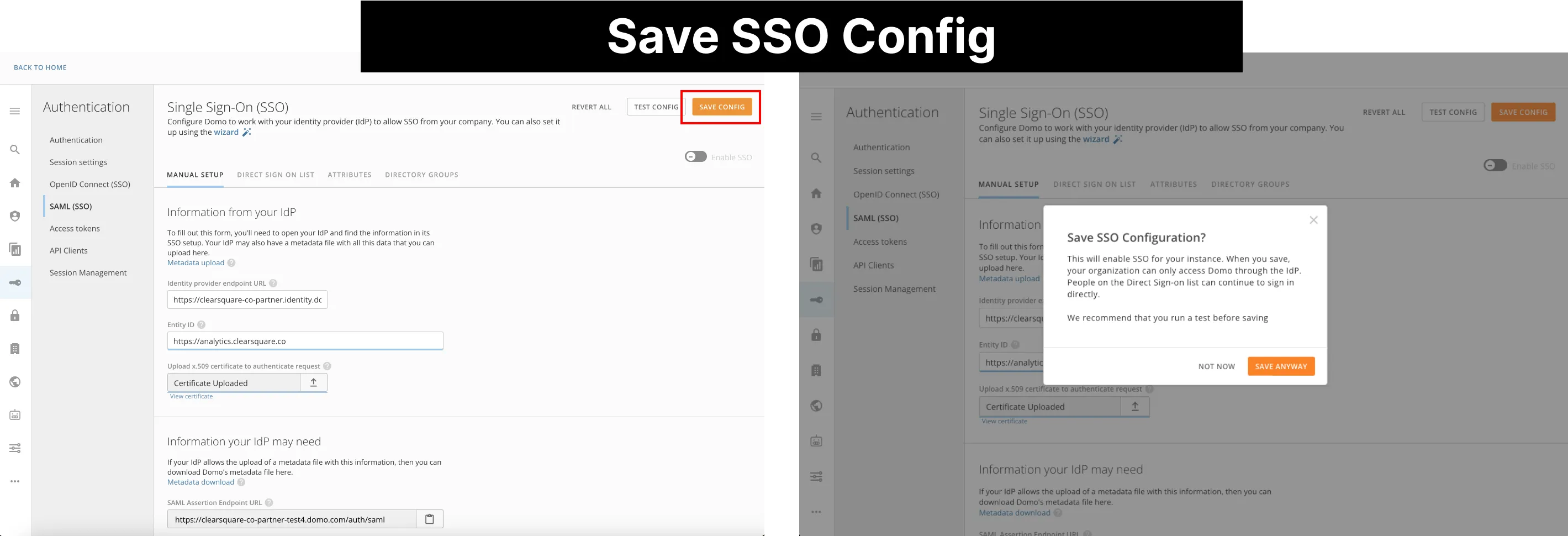
Task: Open Session Management in left screenshot menu
Action: [x=88, y=273]
